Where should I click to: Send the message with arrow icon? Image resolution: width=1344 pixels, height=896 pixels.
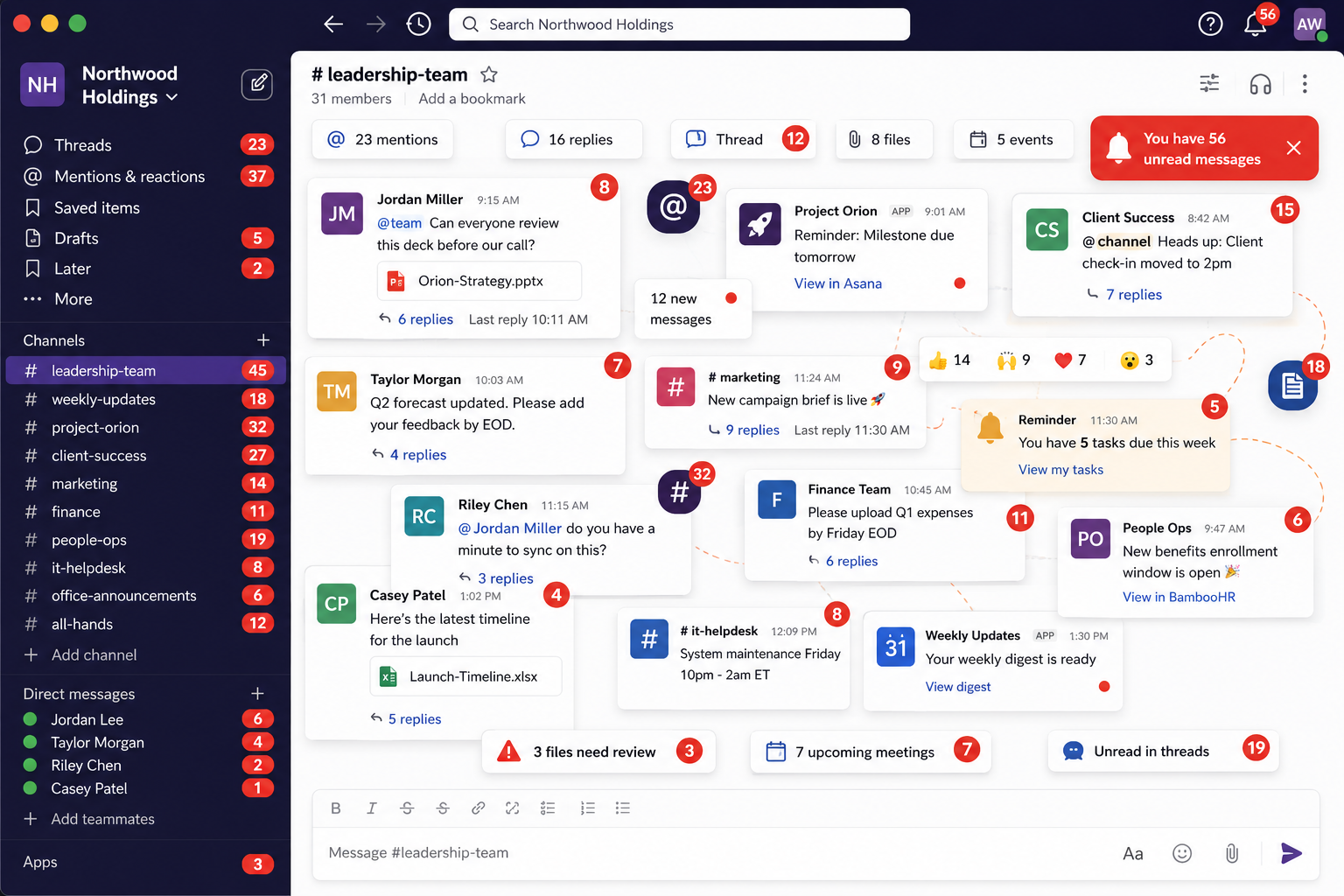[1291, 853]
